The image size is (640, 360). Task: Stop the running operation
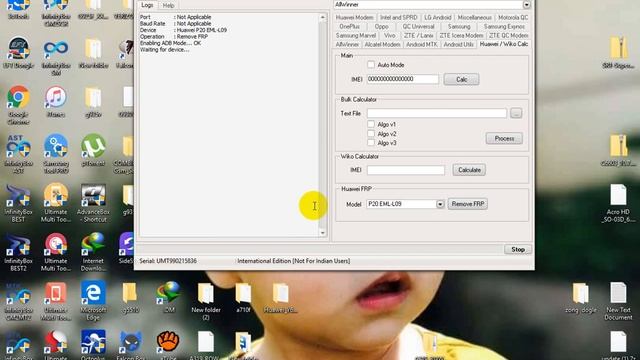tap(518, 249)
